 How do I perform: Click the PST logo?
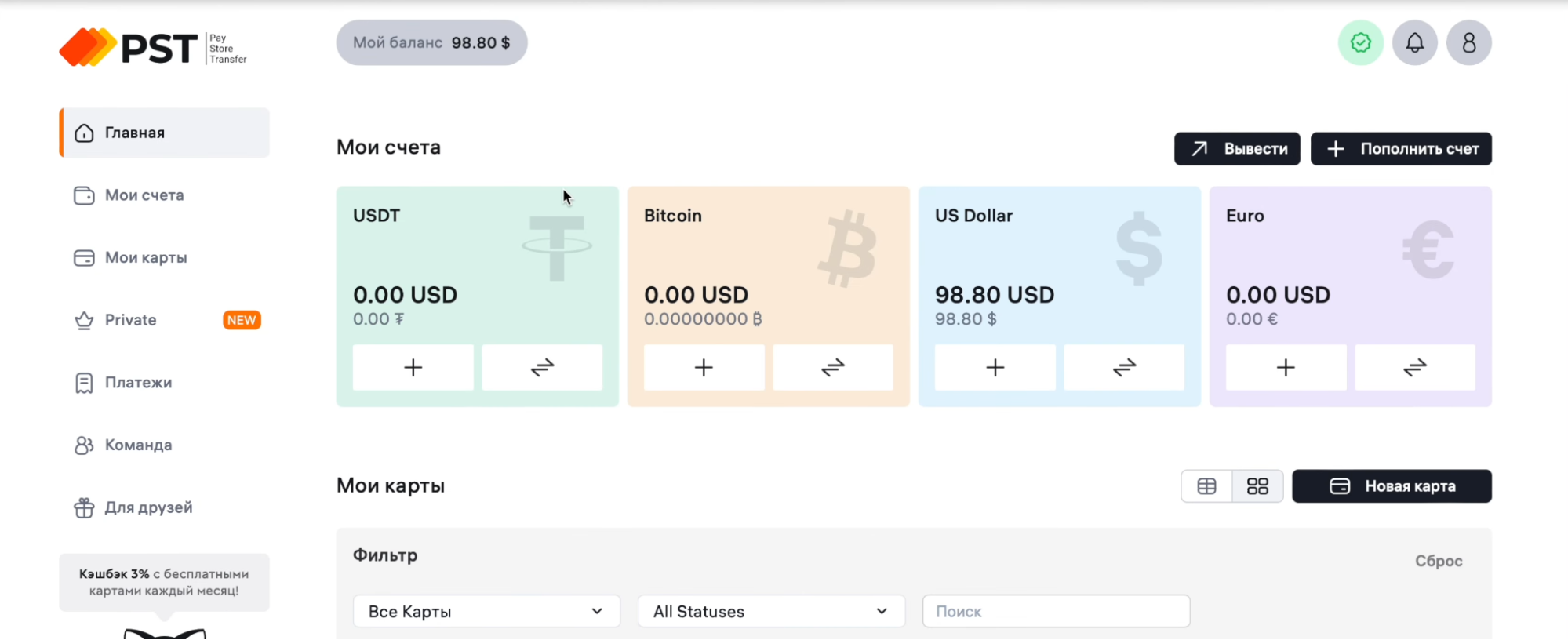pyautogui.click(x=153, y=48)
